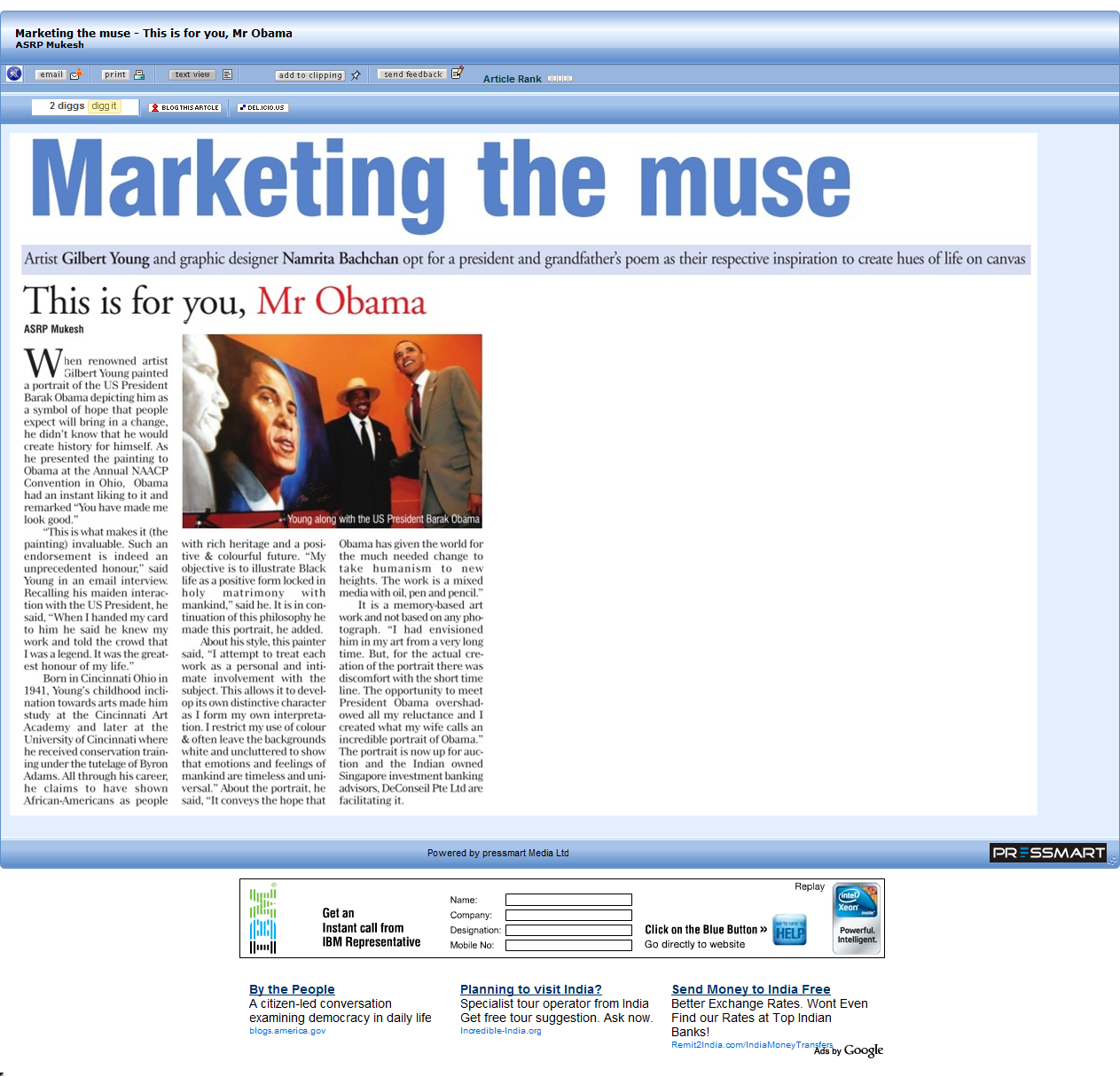Screen dimensions: 1120x1077
Task: Click the Article Rank label
Action: [x=513, y=79]
